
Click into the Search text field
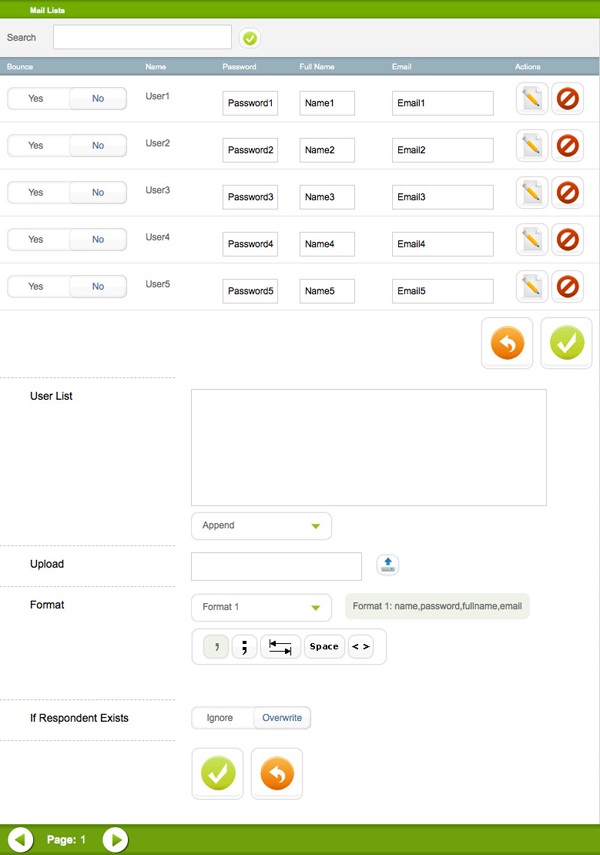(x=142, y=38)
